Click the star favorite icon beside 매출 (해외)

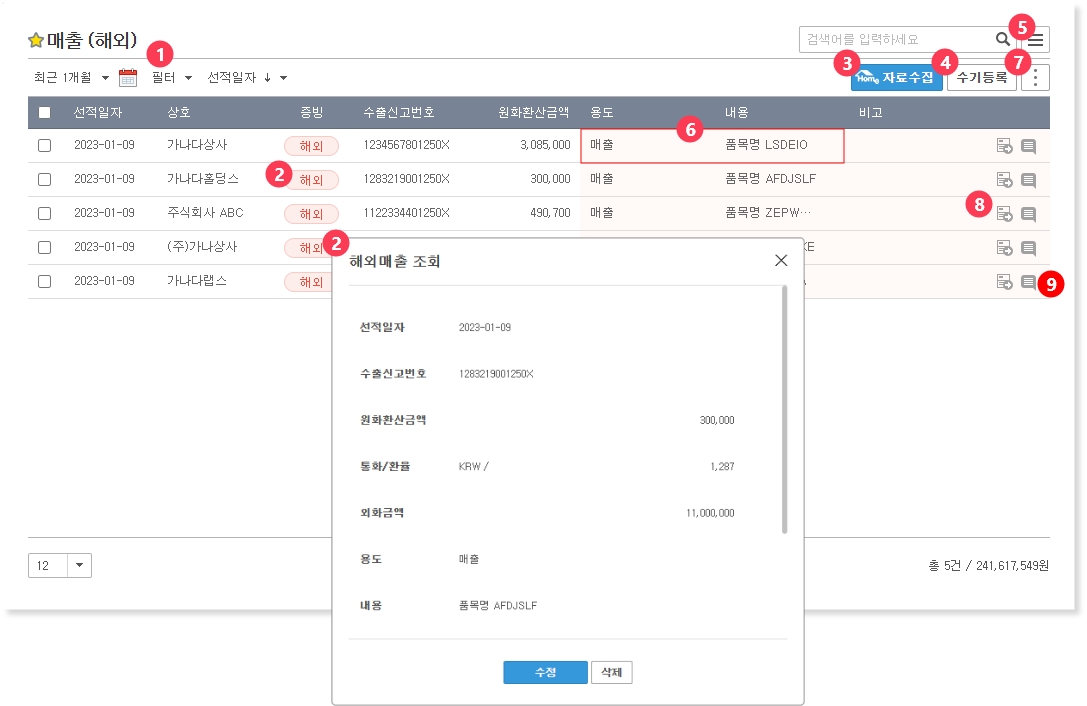[x=36, y=41]
